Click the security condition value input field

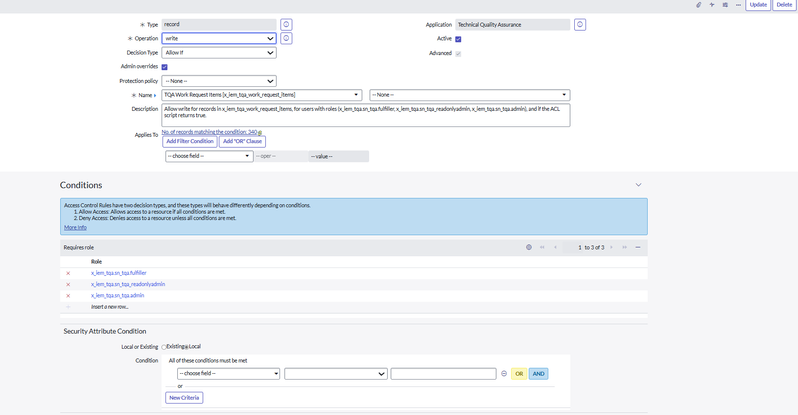click(443, 374)
